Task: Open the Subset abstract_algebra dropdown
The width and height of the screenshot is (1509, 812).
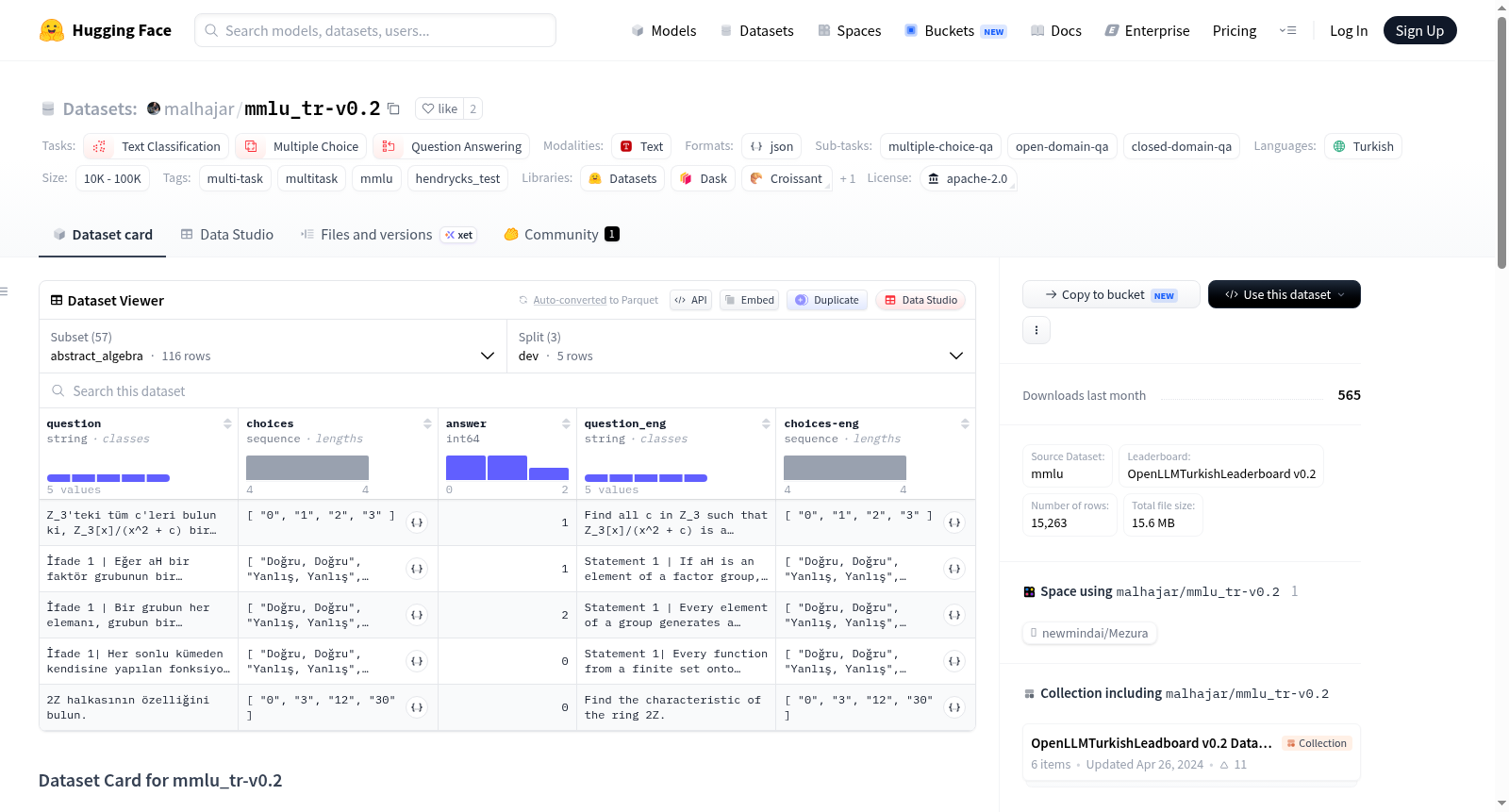Action: pyautogui.click(x=273, y=346)
